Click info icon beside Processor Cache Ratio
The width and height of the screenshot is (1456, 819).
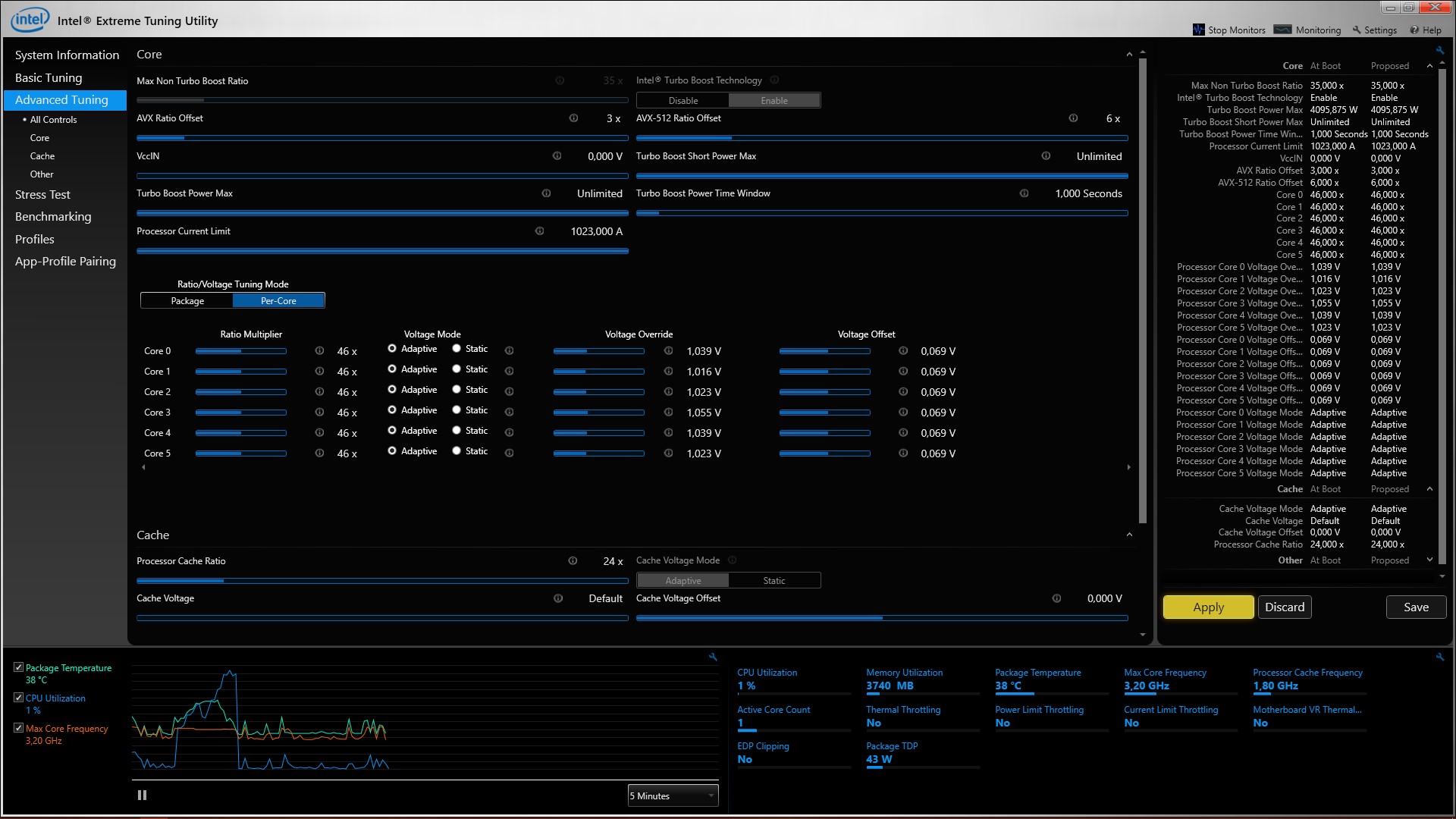tap(573, 561)
